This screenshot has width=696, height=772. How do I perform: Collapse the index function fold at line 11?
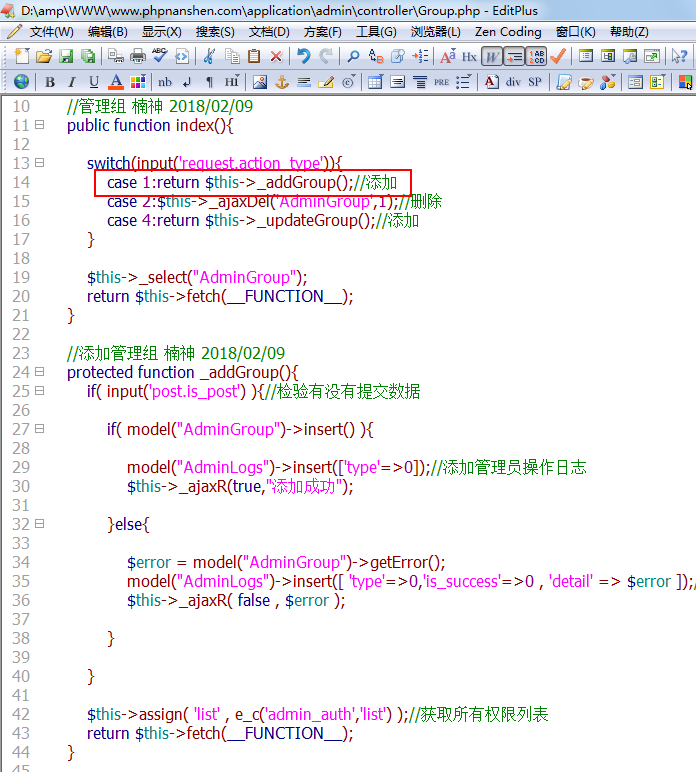point(39,125)
